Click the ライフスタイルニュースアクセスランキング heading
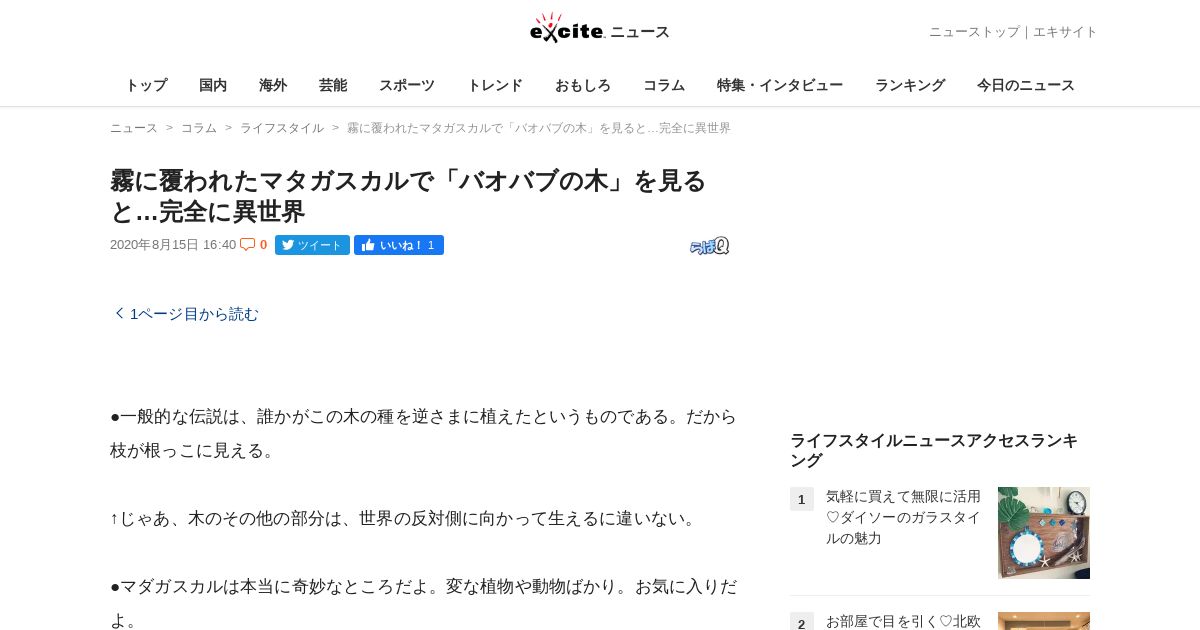 click(934, 450)
